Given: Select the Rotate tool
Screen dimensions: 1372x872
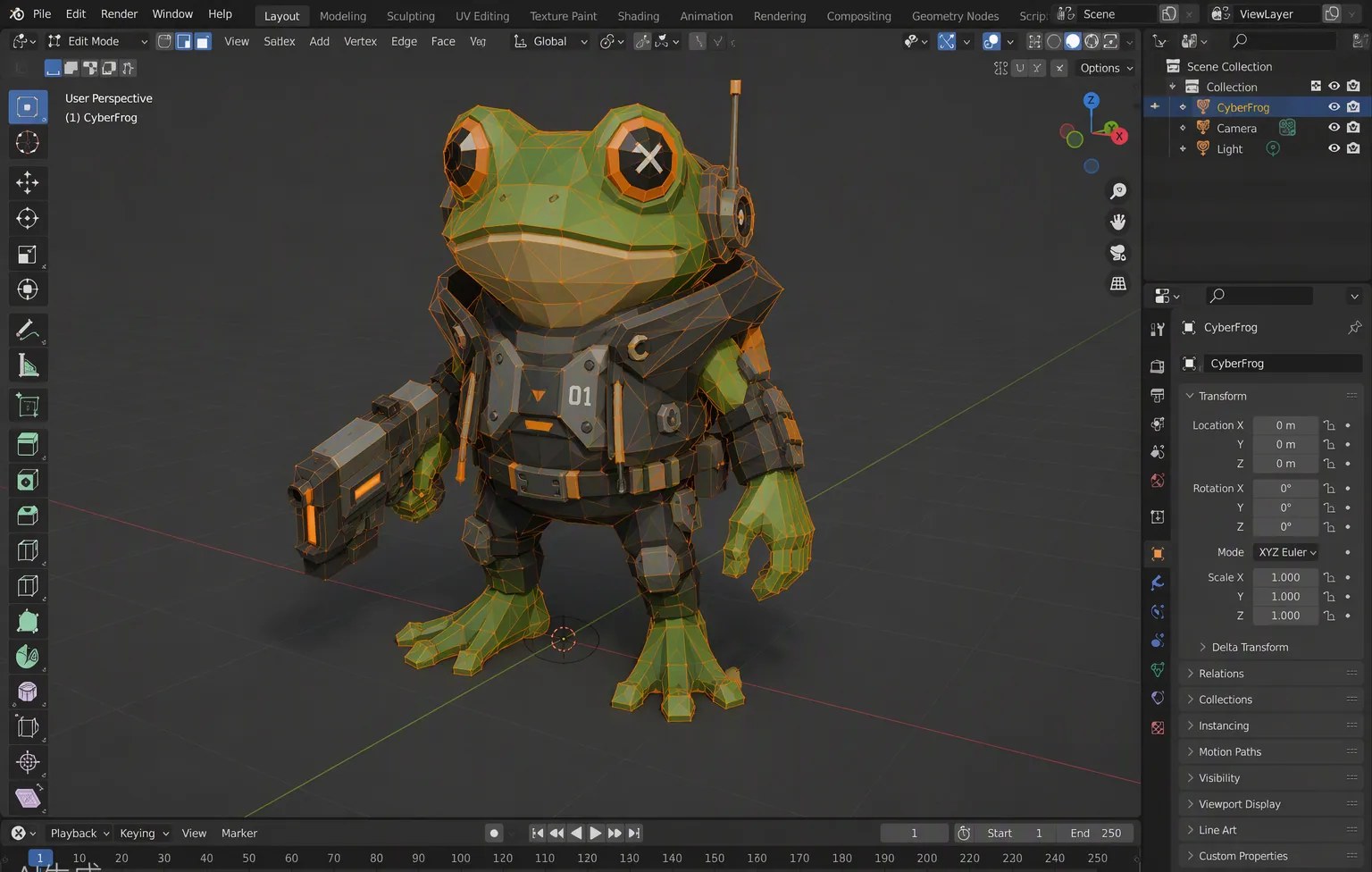Looking at the screenshot, I should coord(28,218).
